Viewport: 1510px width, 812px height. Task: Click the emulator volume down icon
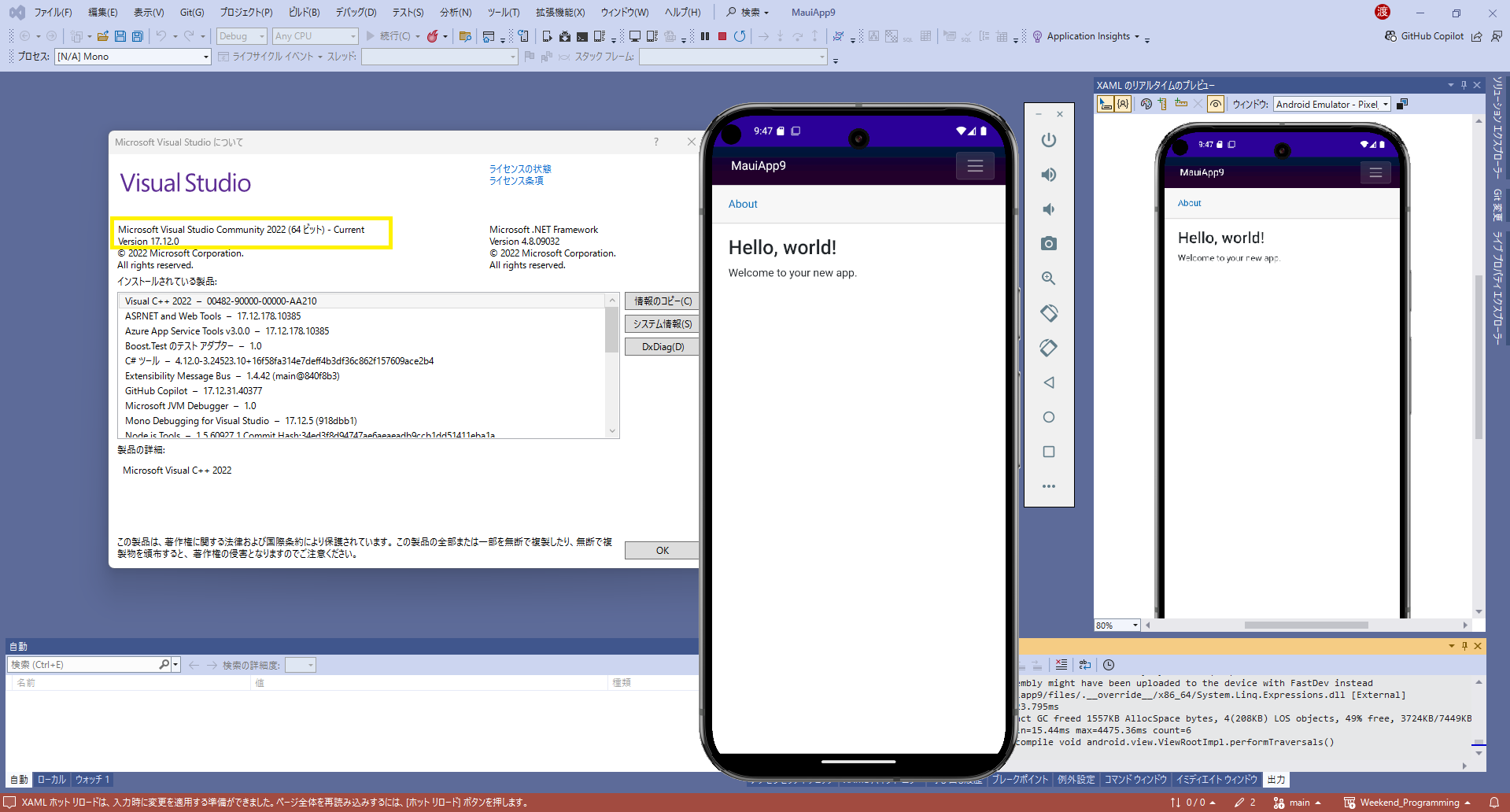tap(1048, 209)
